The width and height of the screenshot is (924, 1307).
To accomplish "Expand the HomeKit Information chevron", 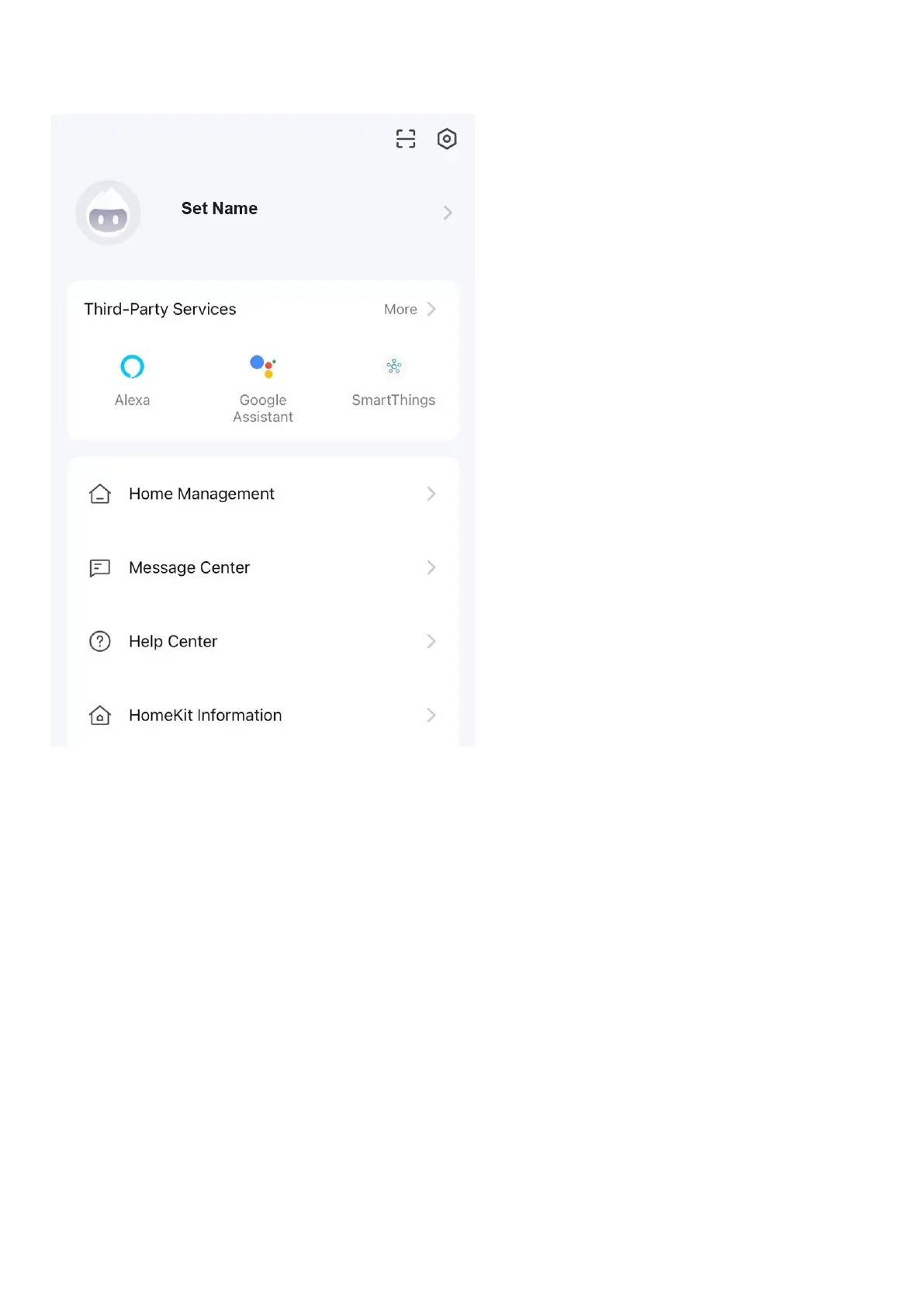I will coord(431,716).
